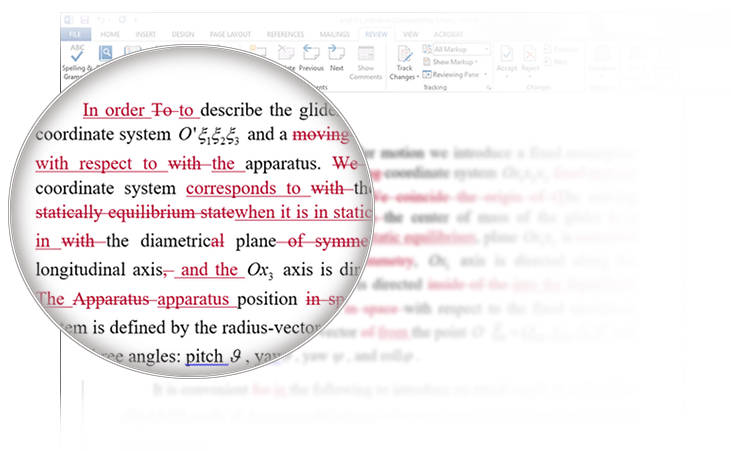Click the inserted words 'corresponds to'
The height and width of the screenshot is (451, 731).
coord(243,188)
